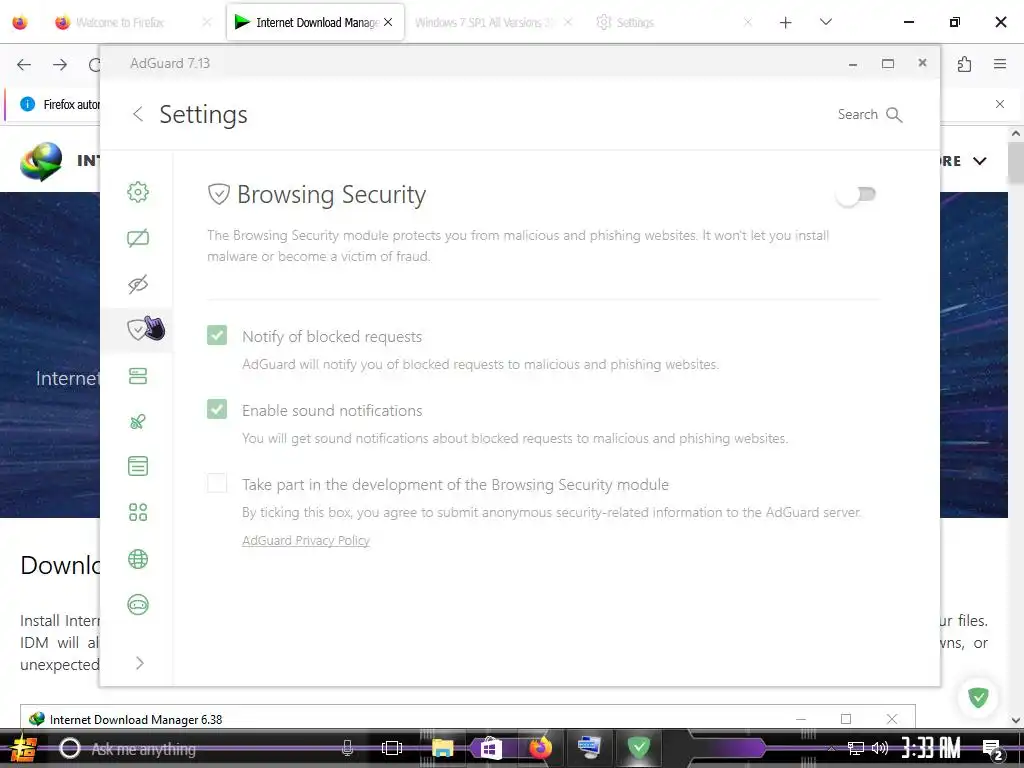Click Firefox forward navigation arrow
This screenshot has height=768, width=1024.
coord(60,64)
